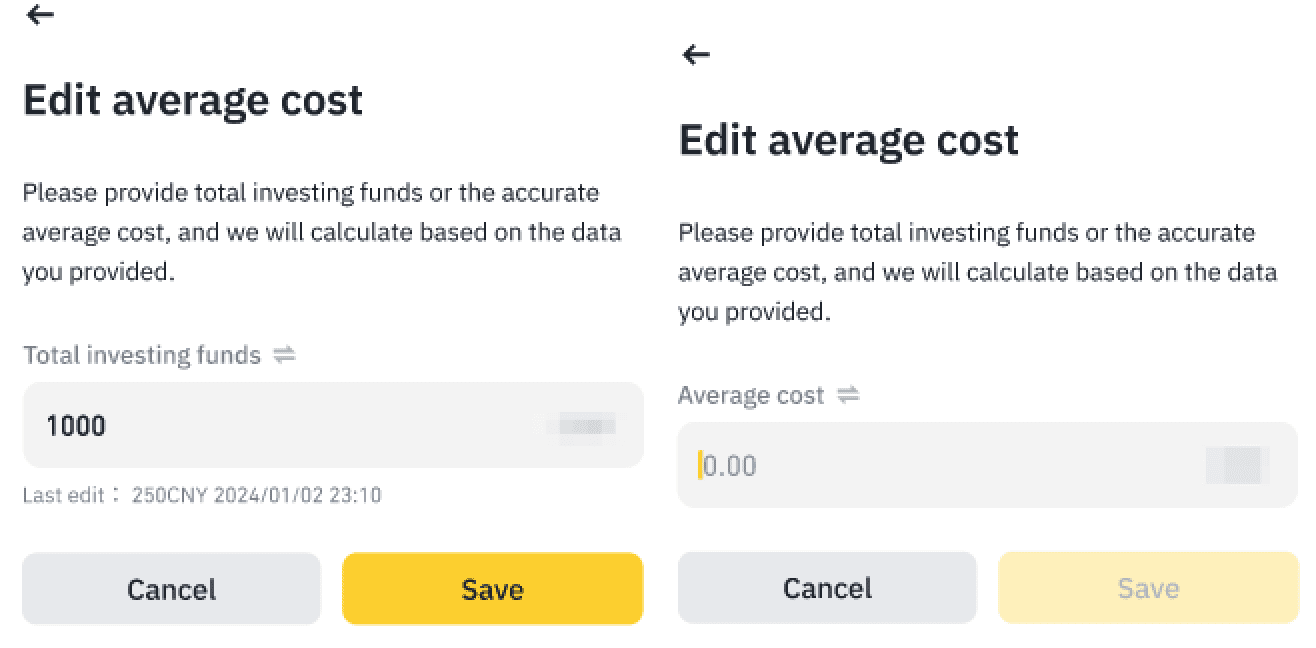This screenshot has height=648, width=1316.
Task: Click the Average cost field showing 0.00
Action: (940, 466)
